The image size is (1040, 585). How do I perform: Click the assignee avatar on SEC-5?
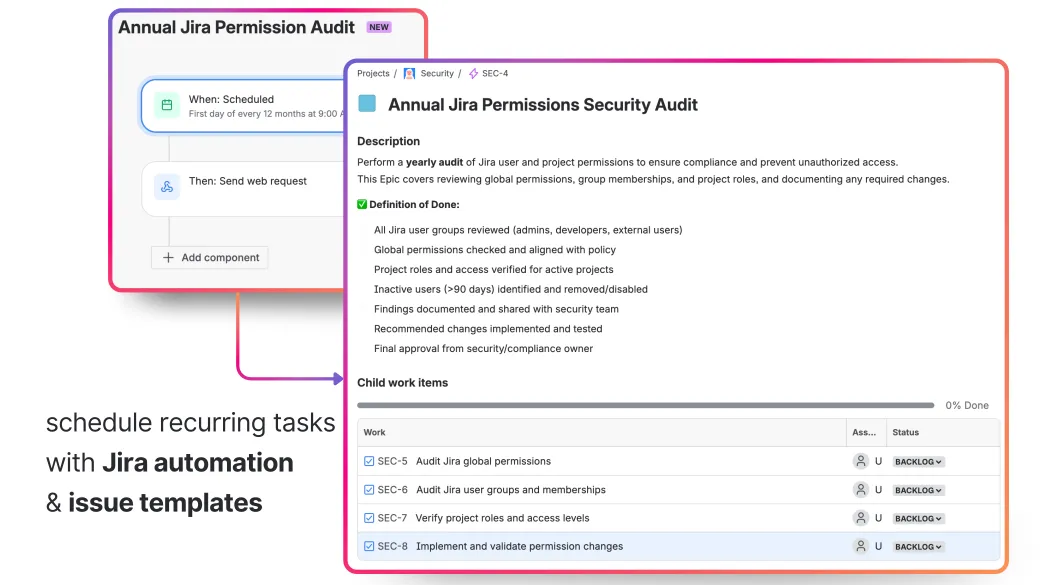click(861, 461)
